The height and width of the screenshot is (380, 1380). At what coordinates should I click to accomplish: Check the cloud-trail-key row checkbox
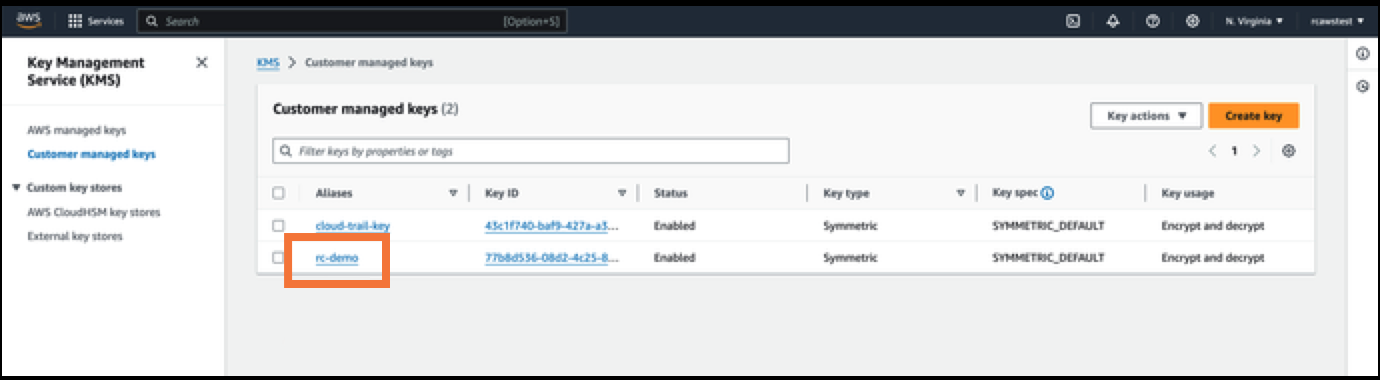click(x=279, y=226)
